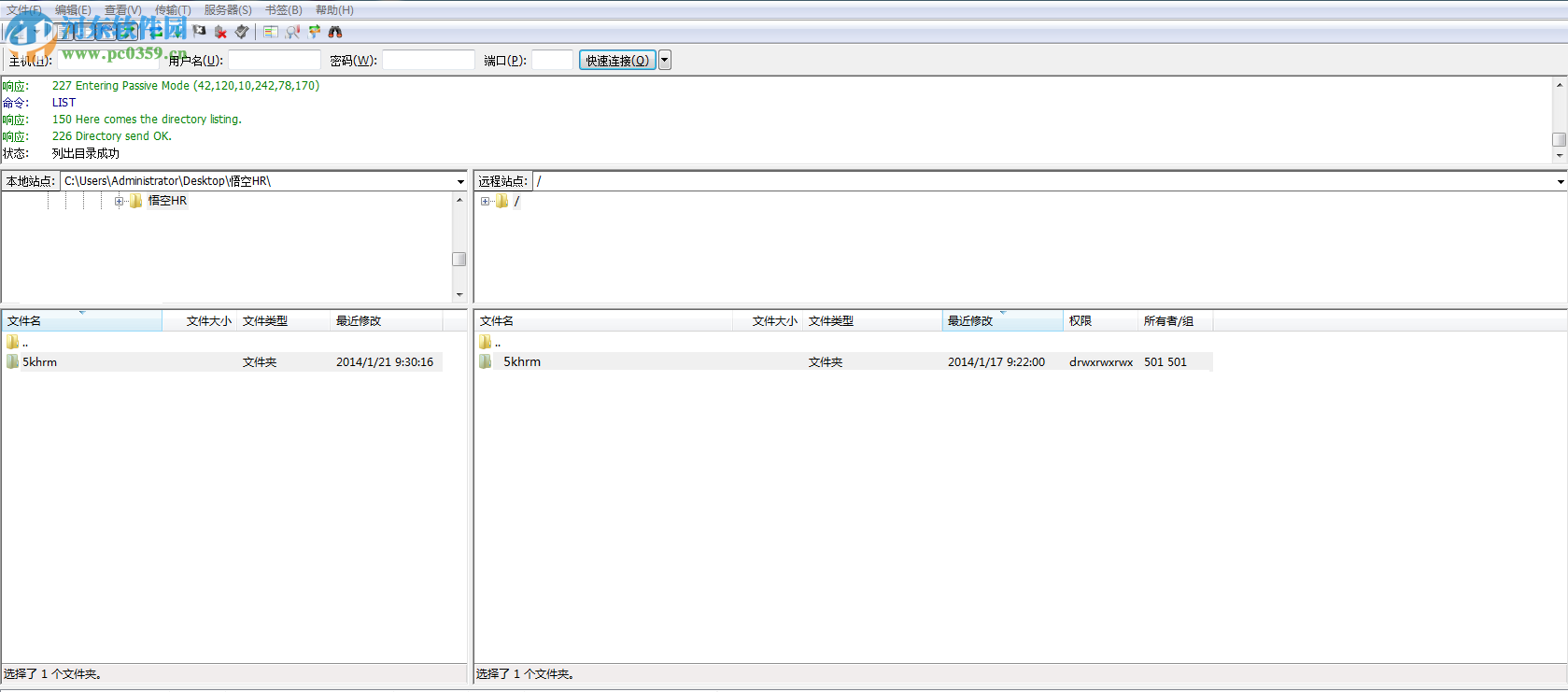
Task: Select 悟空HR in local tree
Action: tap(167, 201)
